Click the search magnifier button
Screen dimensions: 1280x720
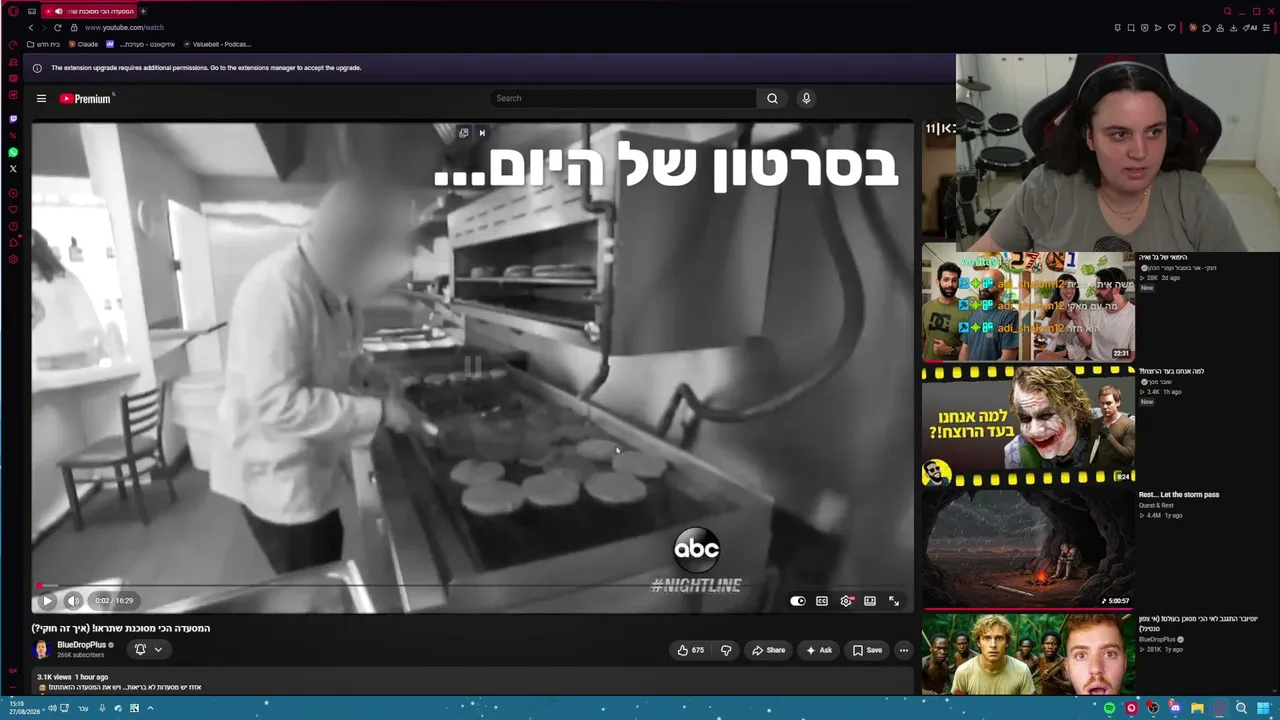[772, 98]
